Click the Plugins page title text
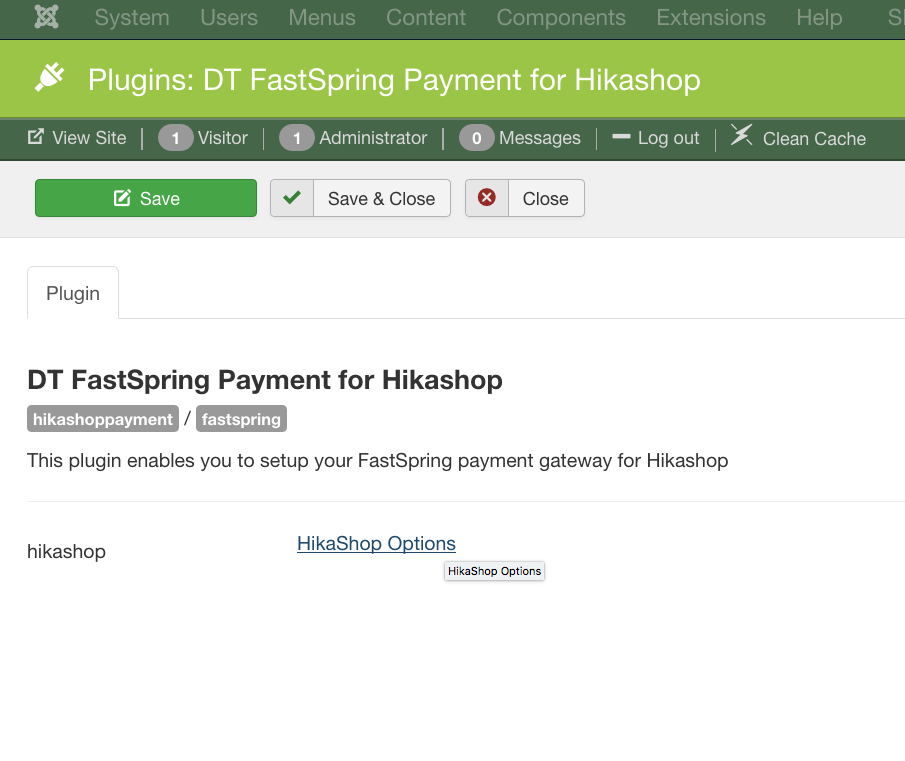The width and height of the screenshot is (905, 761). tap(394, 80)
